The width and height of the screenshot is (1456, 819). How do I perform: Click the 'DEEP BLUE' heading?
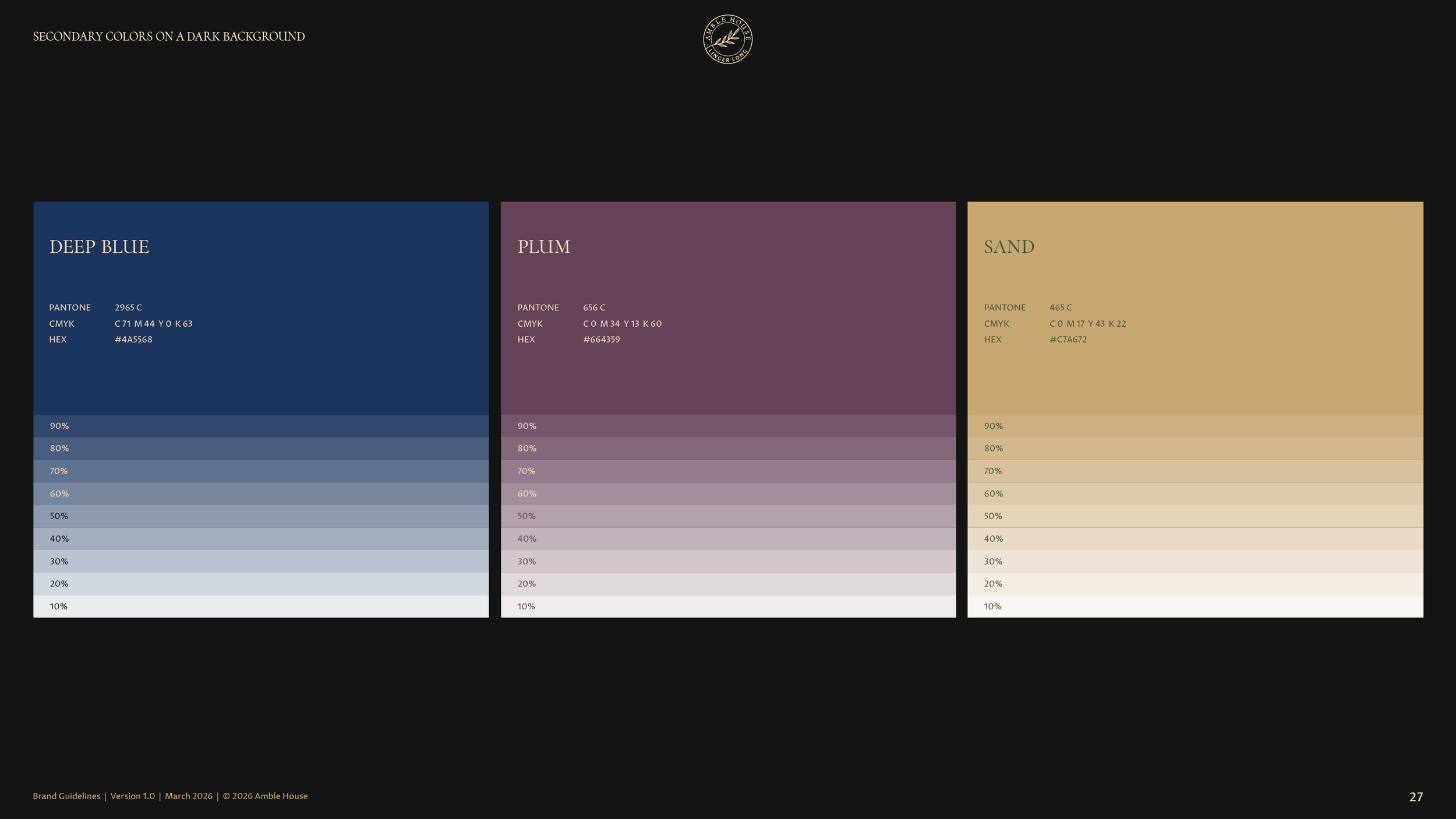point(99,246)
